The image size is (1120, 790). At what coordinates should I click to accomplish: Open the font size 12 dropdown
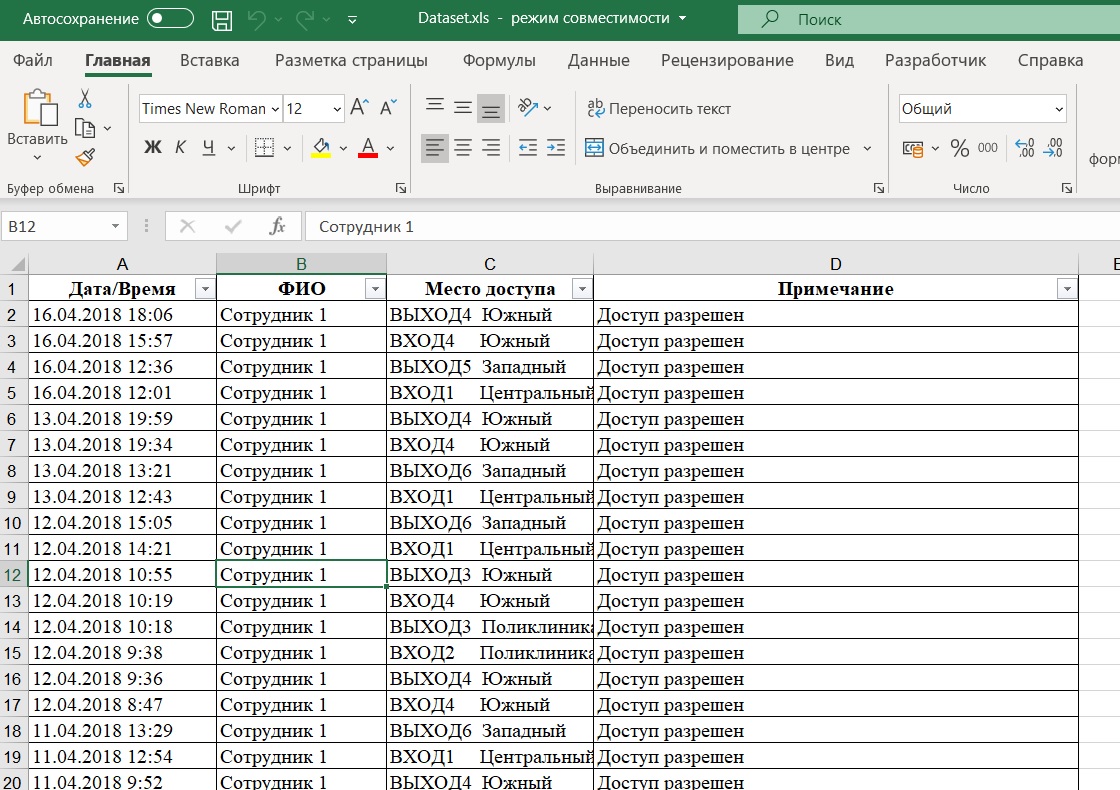click(x=337, y=109)
